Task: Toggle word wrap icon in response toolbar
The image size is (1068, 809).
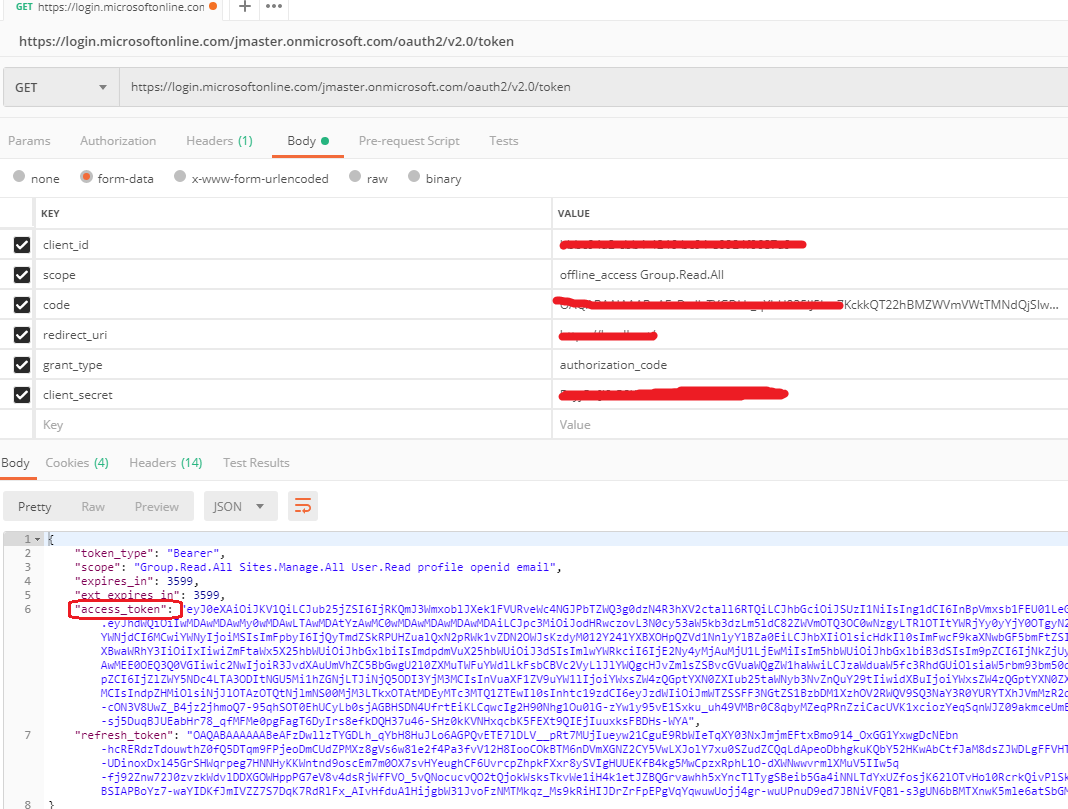Action: [x=302, y=506]
